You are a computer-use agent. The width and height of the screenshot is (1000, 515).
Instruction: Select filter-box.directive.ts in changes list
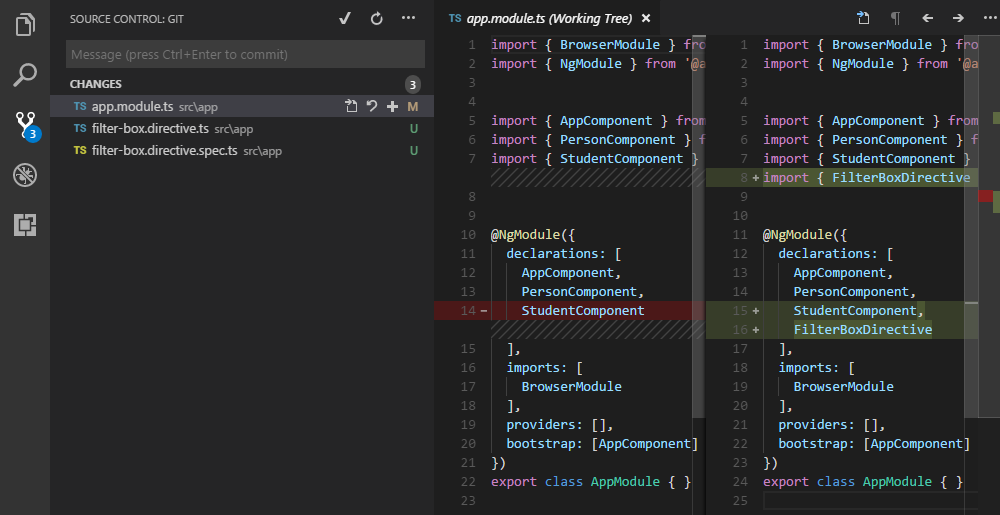pyautogui.click(x=150, y=128)
